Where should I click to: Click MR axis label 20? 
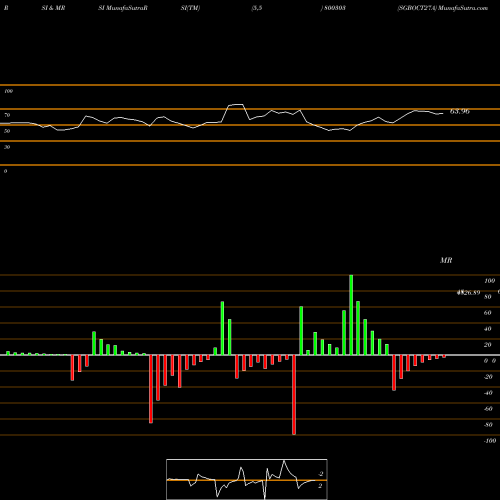pos(488,345)
